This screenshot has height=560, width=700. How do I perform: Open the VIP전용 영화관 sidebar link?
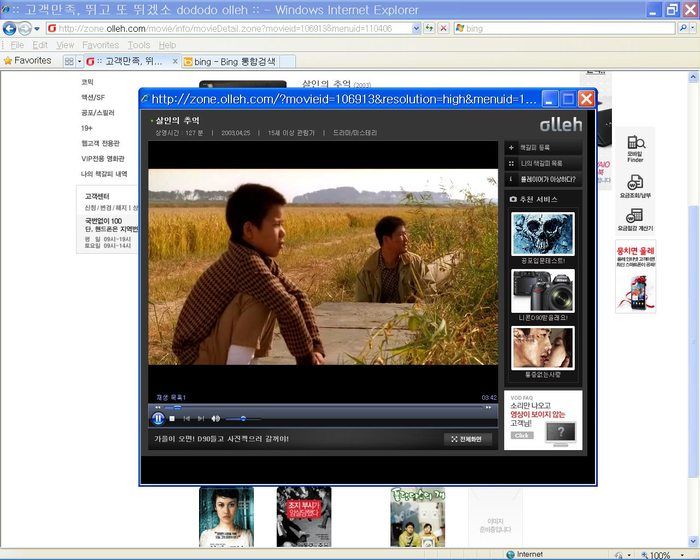coord(103,159)
